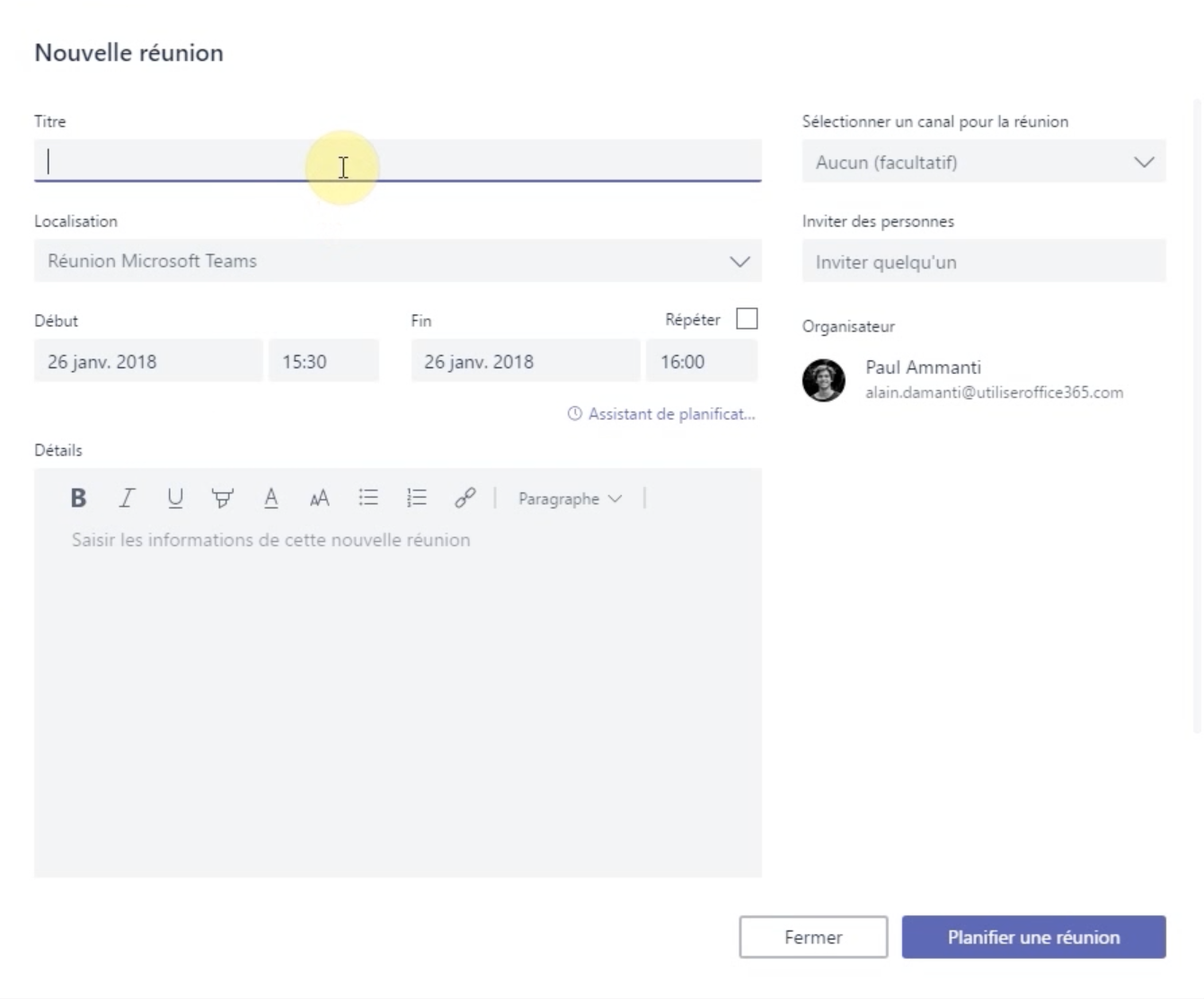Open the font color icon

tap(270, 498)
